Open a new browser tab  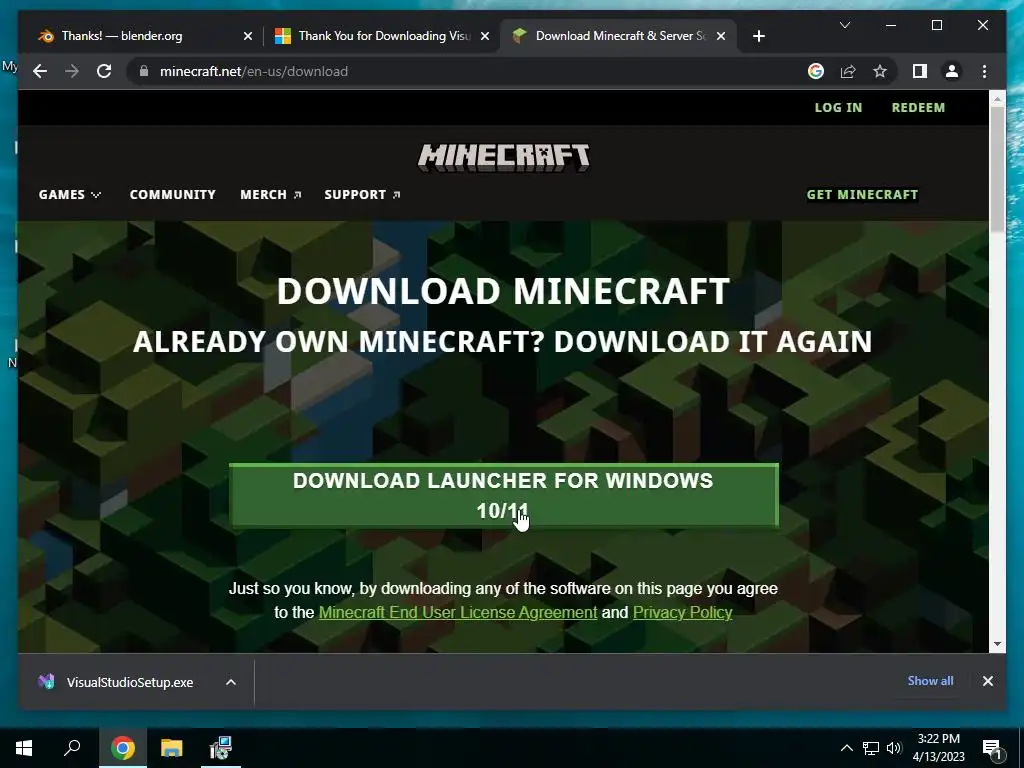[758, 36]
